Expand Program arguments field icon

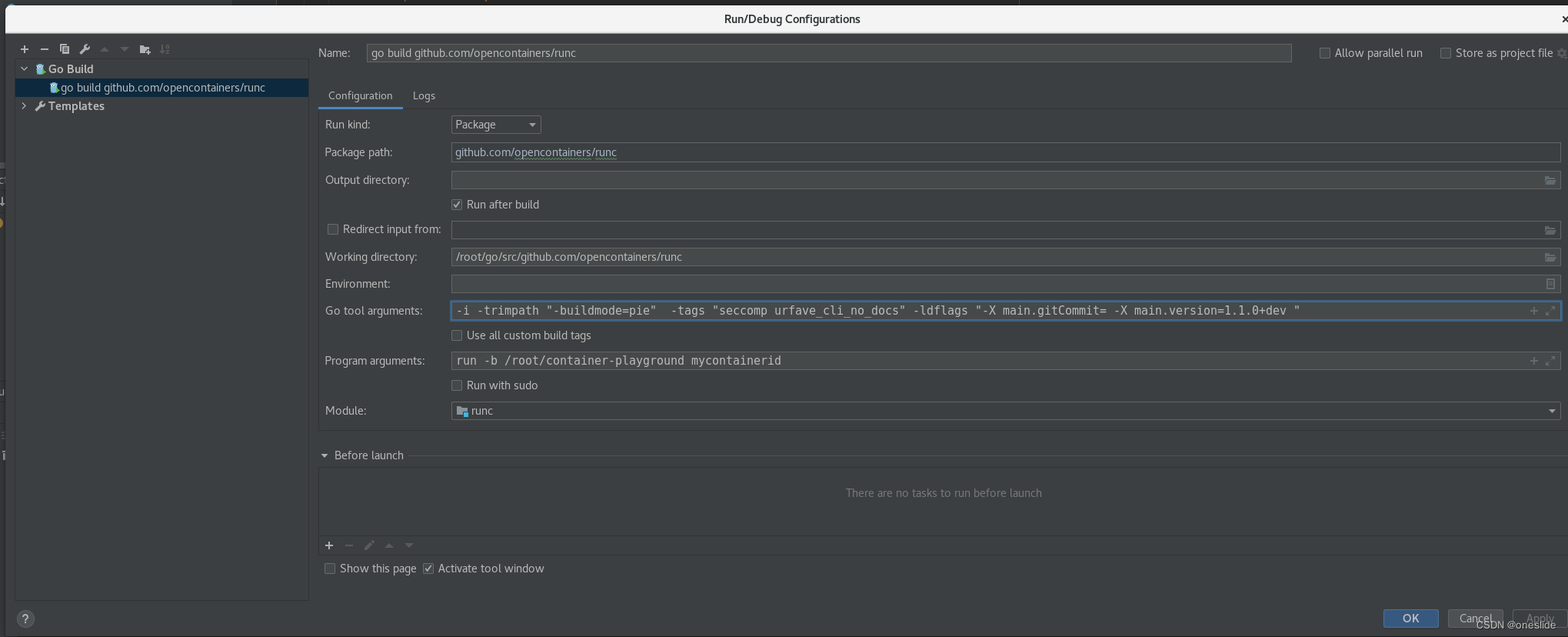pyautogui.click(x=1550, y=361)
